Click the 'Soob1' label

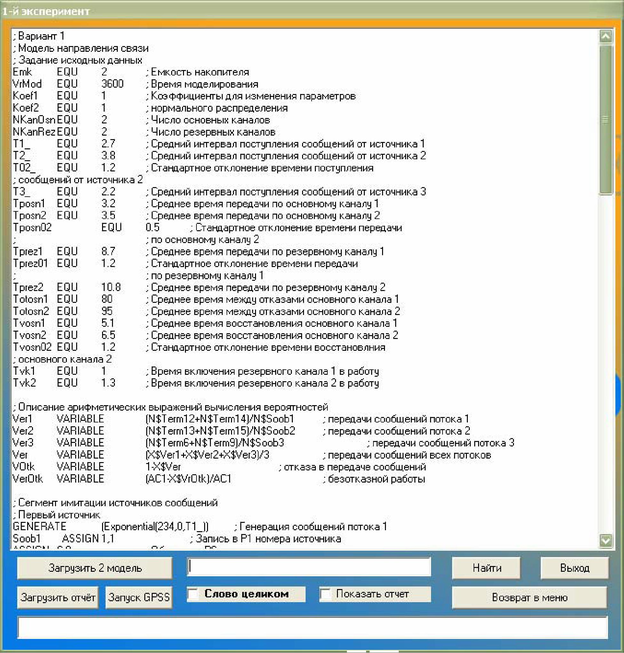27,538
